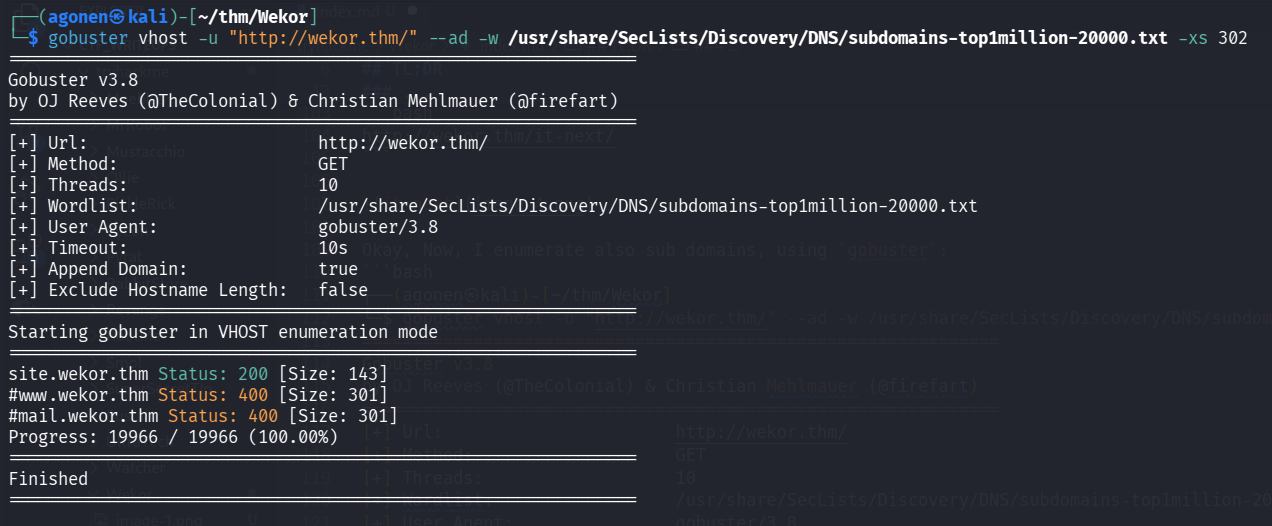Click the --ad flag in the command

point(445,39)
